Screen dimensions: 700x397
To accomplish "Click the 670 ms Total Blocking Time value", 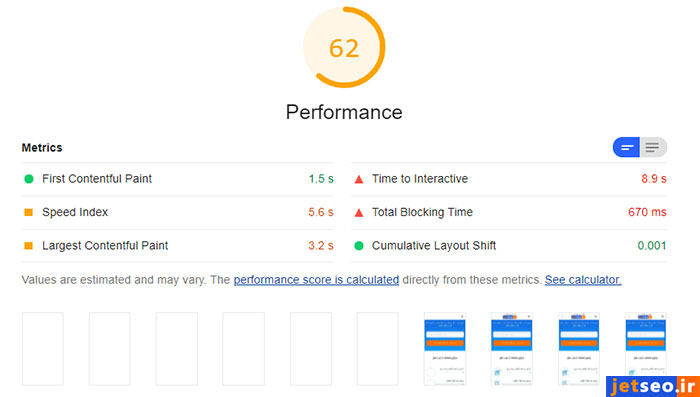I will 647,212.
